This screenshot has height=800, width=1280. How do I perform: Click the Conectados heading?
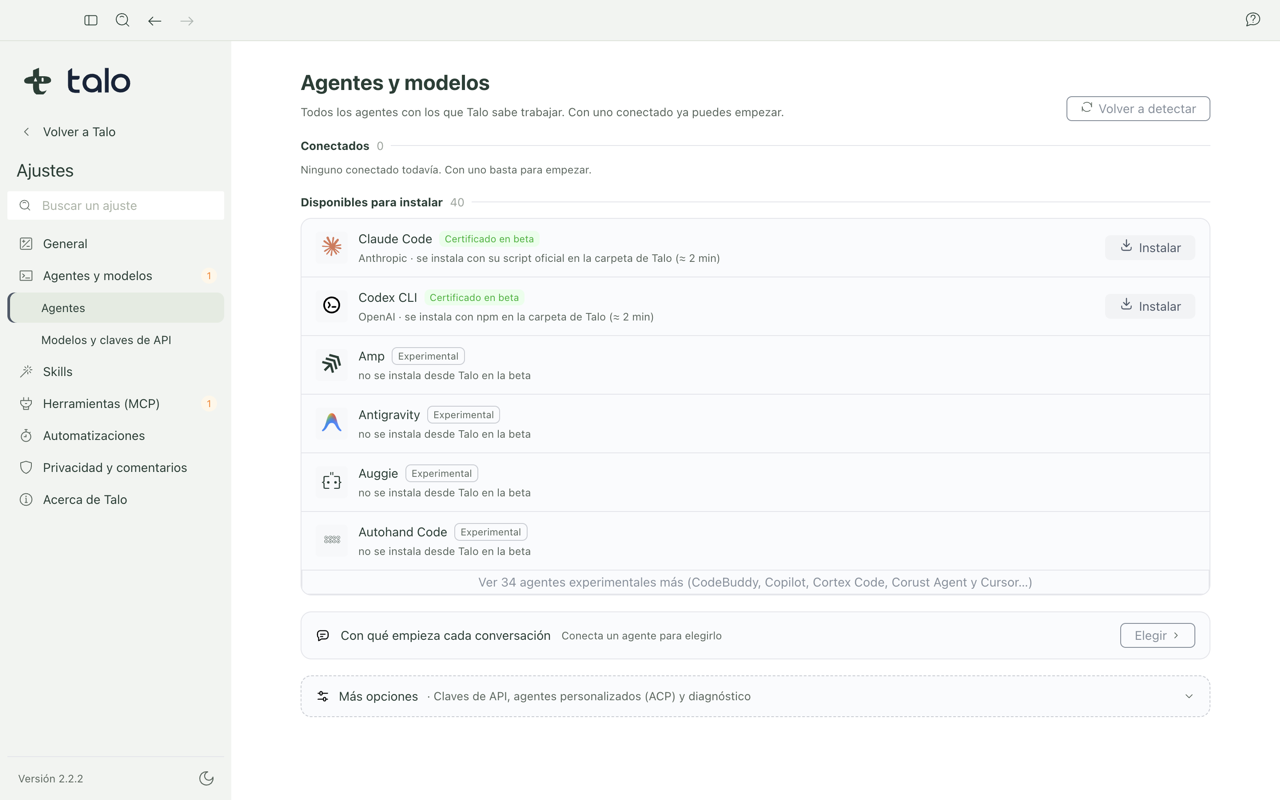click(334, 146)
